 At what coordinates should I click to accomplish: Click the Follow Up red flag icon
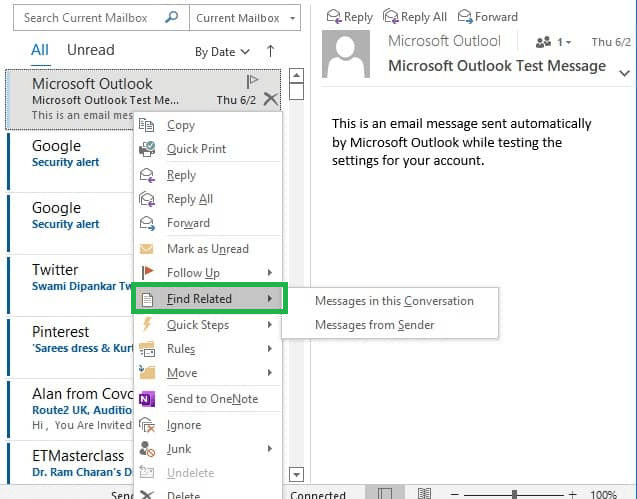coord(147,273)
